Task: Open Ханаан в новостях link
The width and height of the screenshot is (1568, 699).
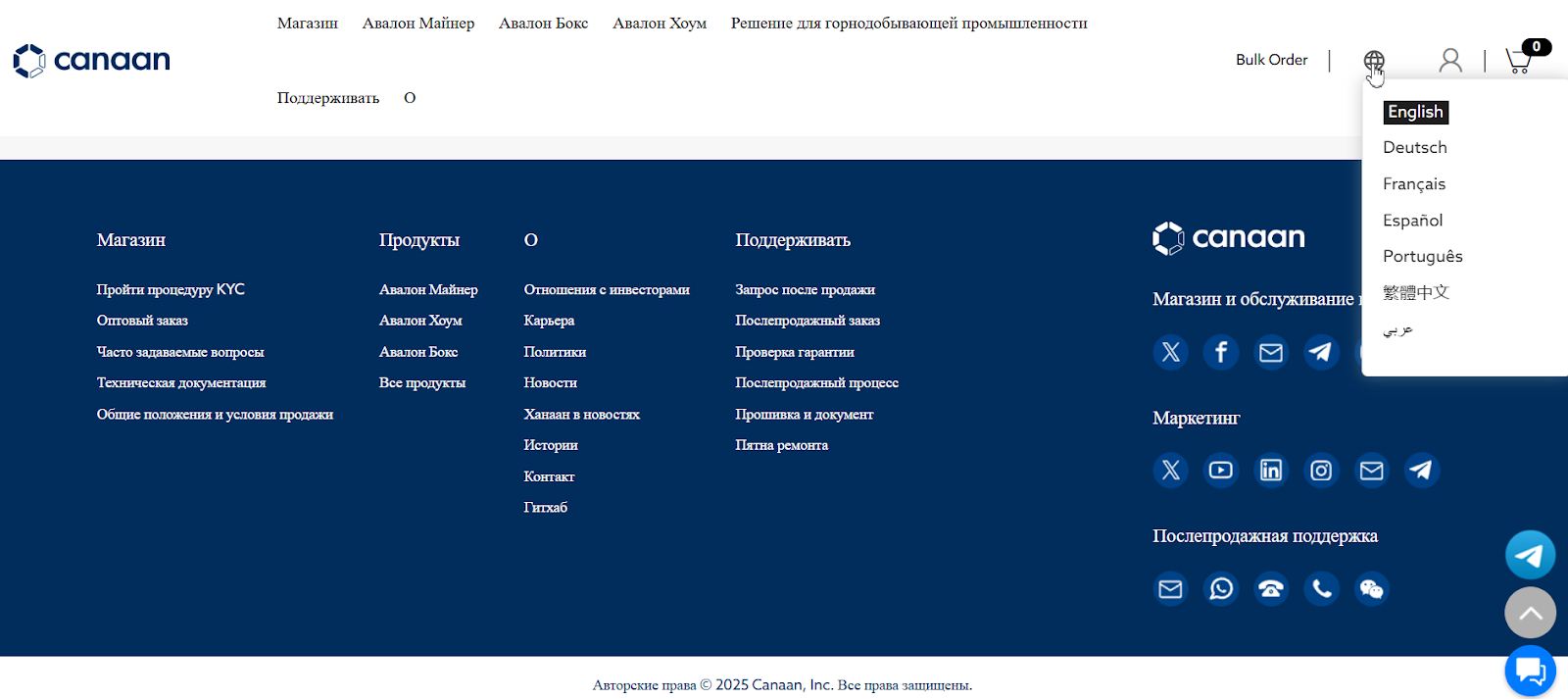Action: point(581,414)
